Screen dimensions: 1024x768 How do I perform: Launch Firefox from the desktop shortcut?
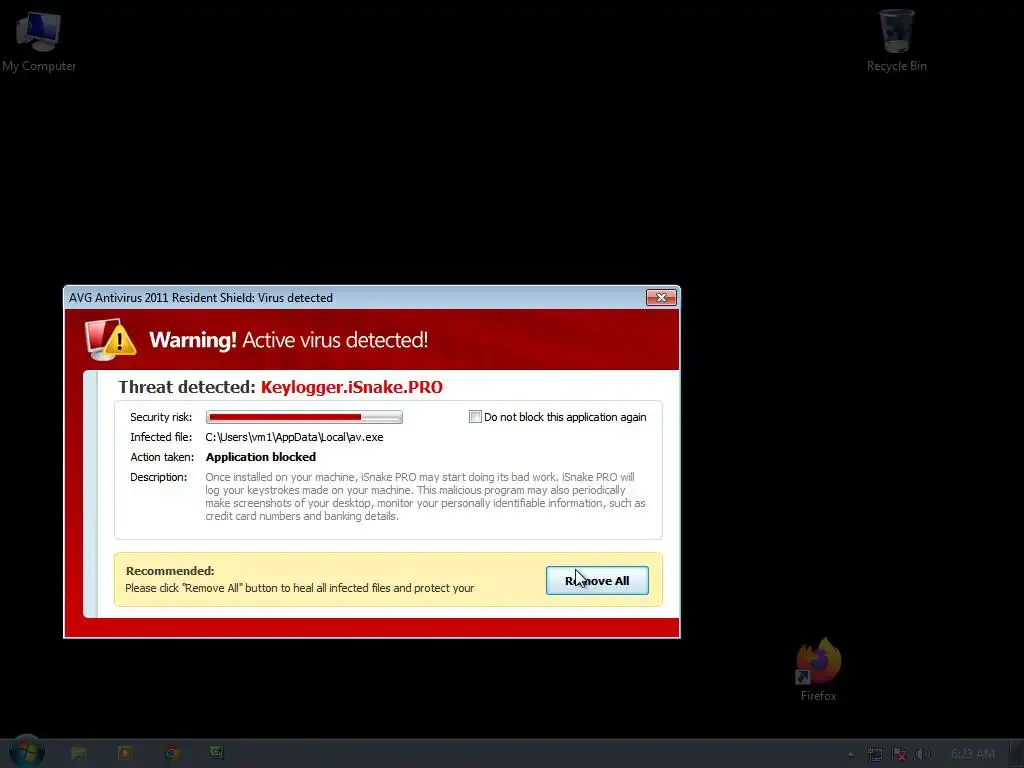click(x=818, y=670)
